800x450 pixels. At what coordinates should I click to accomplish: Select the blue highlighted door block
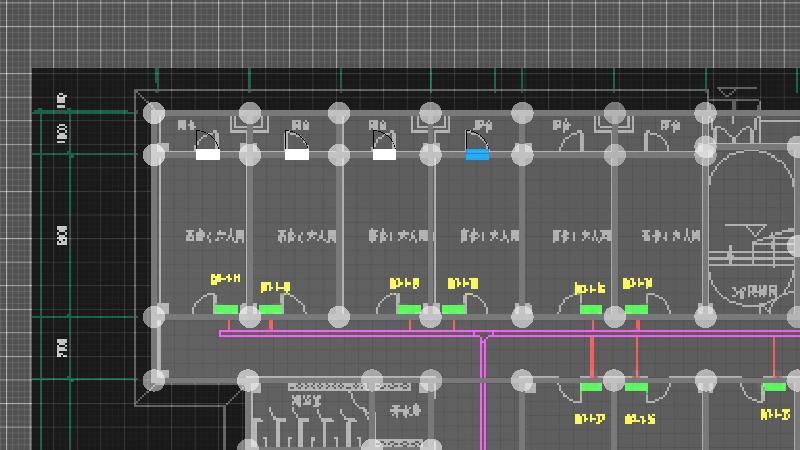click(477, 155)
